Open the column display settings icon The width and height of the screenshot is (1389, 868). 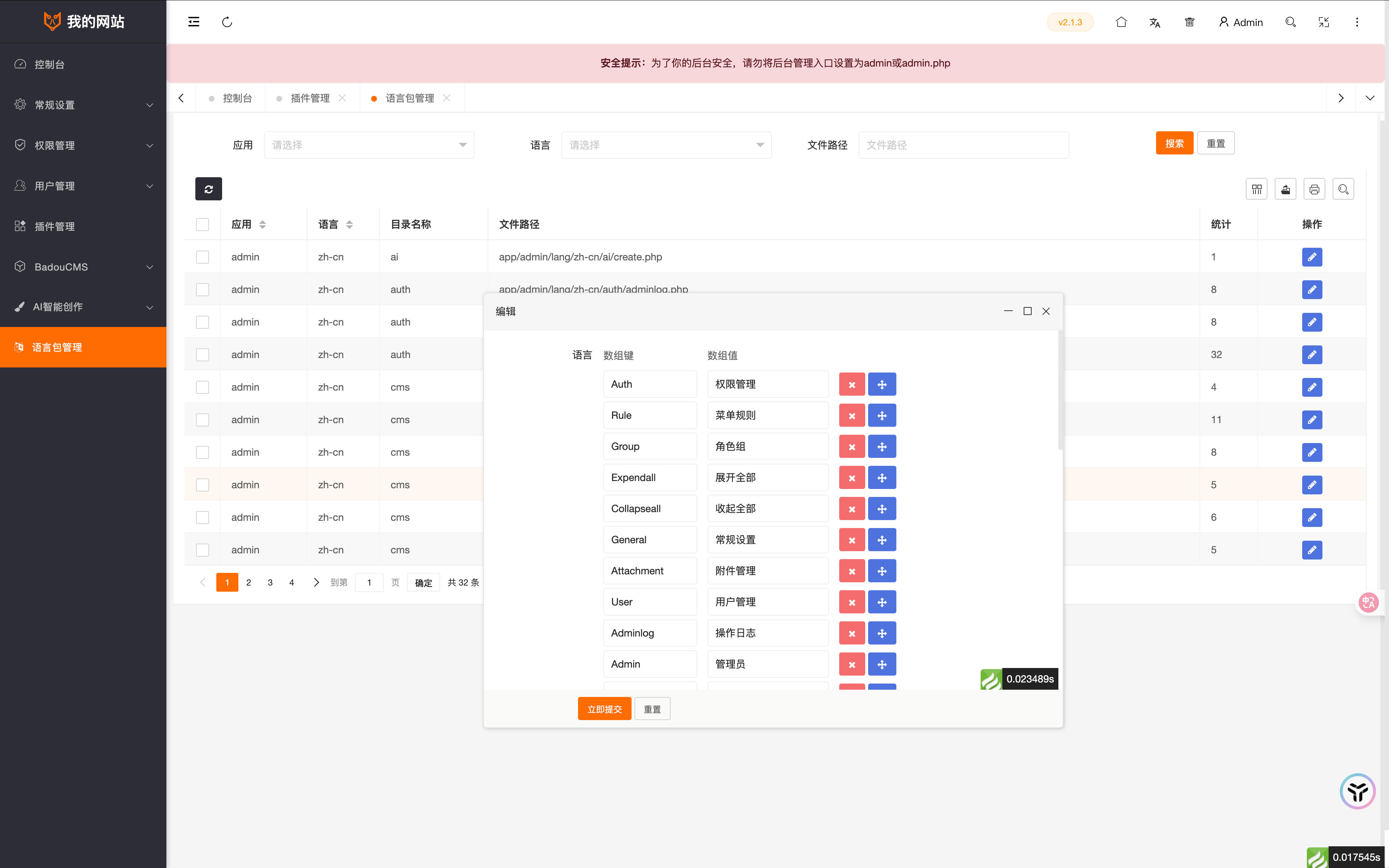pyautogui.click(x=1256, y=188)
